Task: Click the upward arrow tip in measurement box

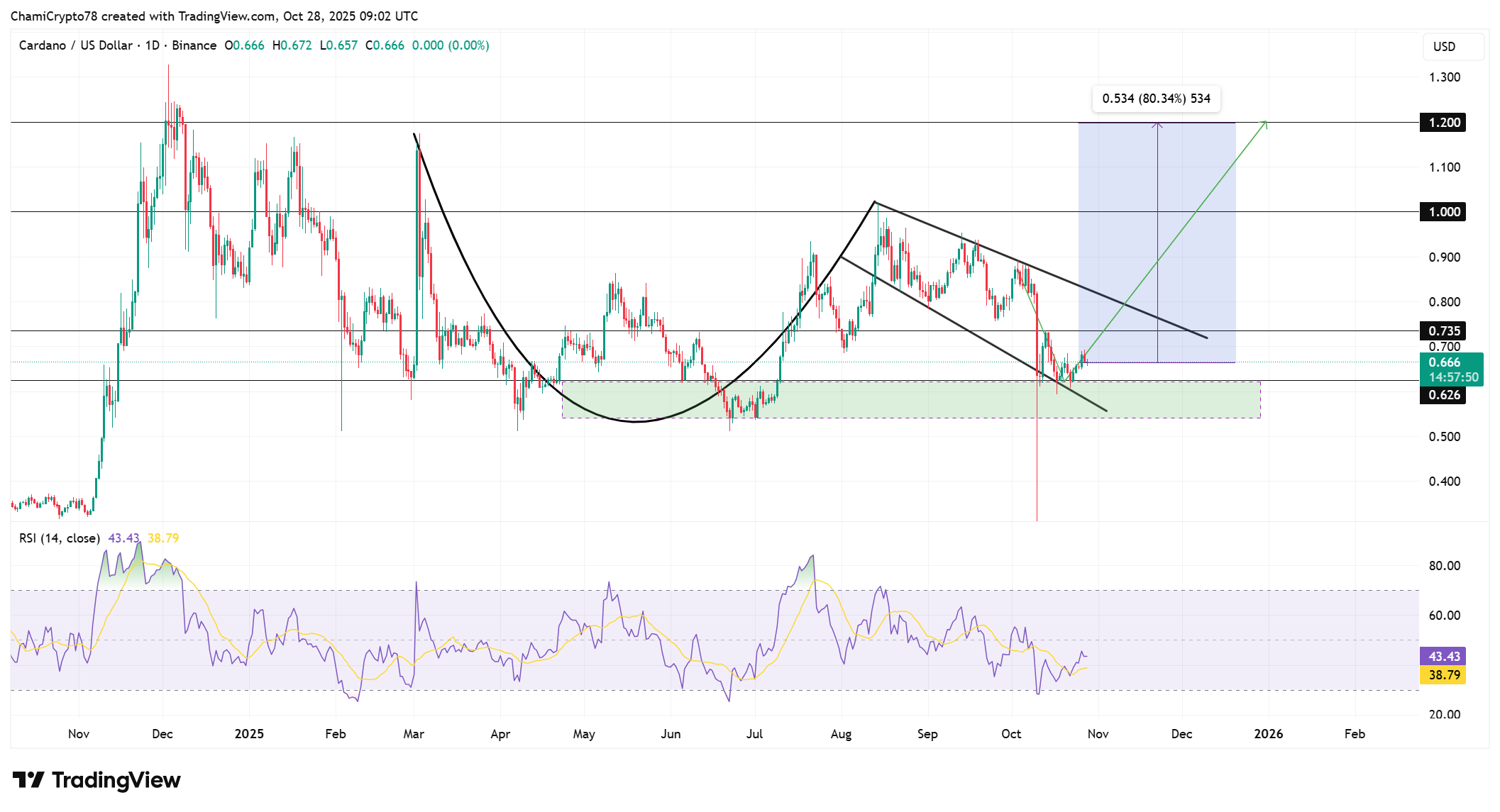Action: (x=1157, y=125)
